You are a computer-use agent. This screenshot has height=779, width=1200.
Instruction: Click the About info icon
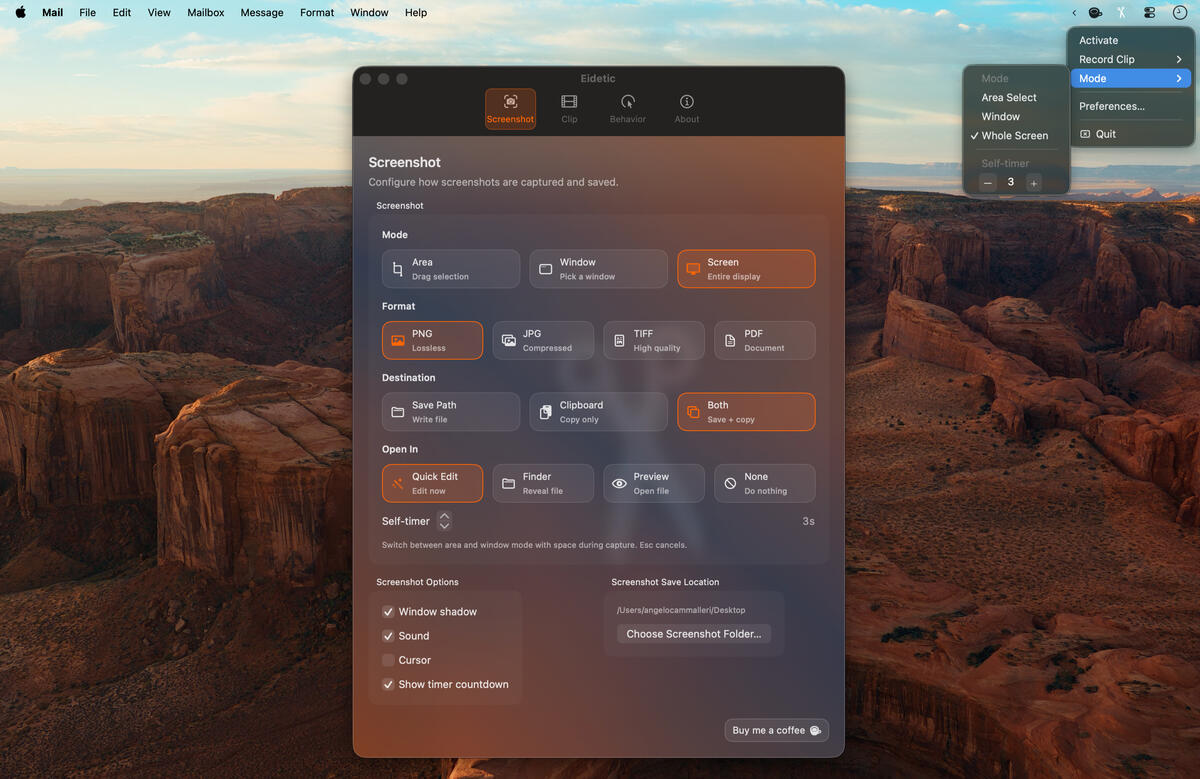tap(686, 102)
